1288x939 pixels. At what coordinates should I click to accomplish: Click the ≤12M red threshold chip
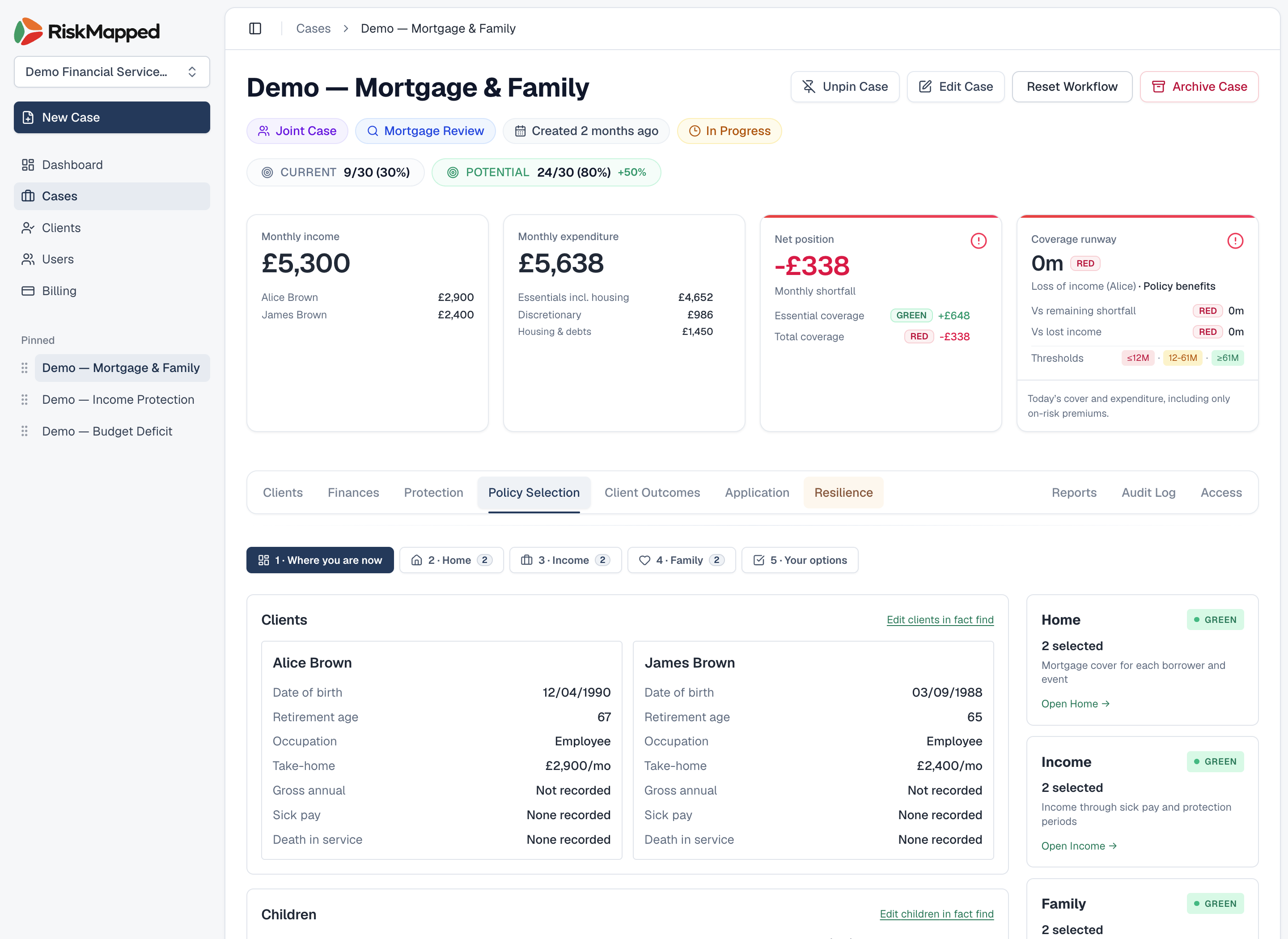1138,358
